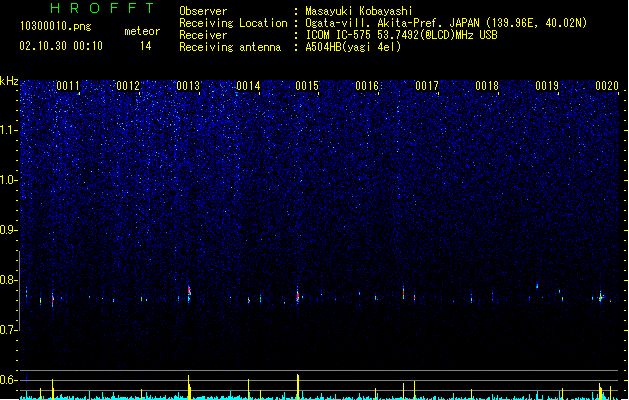Click the meteor count value 14
Viewport: 629px width, 400px height.
[146, 46]
